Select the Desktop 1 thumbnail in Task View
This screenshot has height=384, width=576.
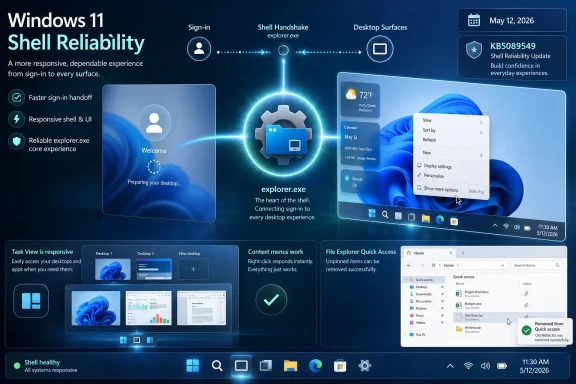(x=113, y=269)
